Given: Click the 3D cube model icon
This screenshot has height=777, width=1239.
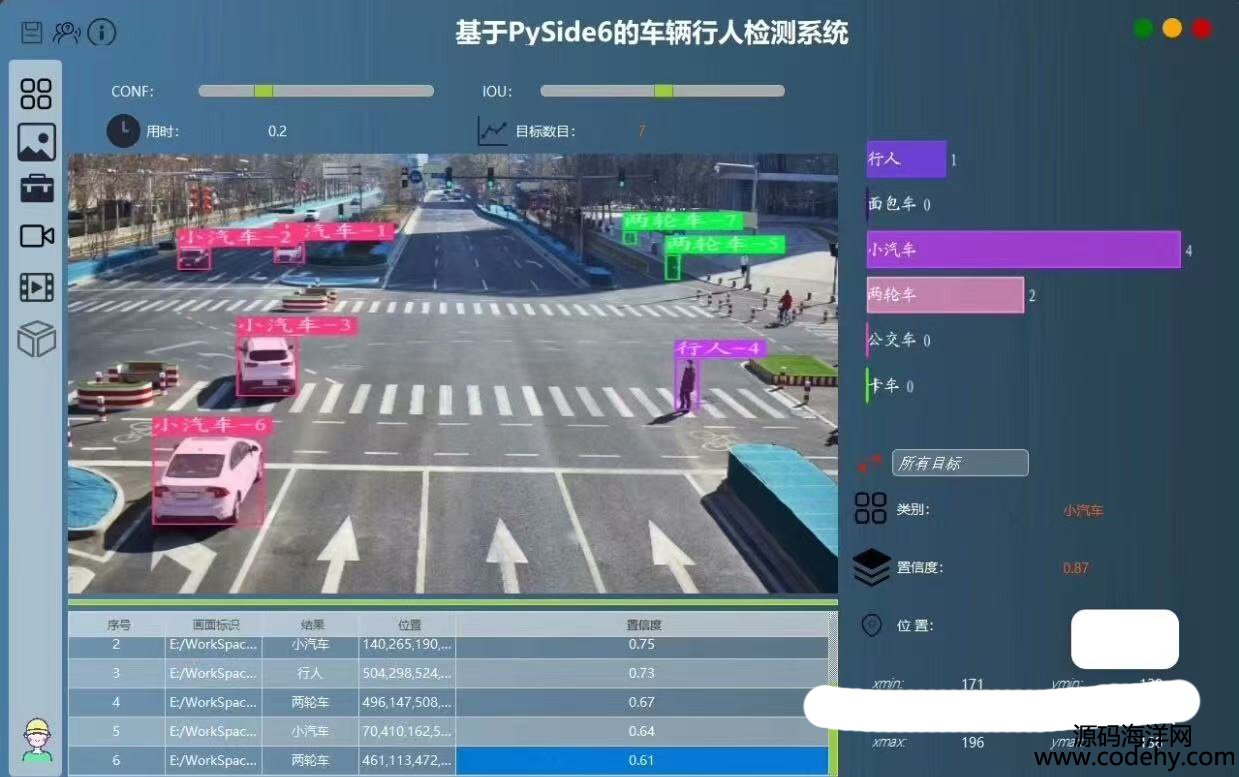Looking at the screenshot, I should click(36, 339).
